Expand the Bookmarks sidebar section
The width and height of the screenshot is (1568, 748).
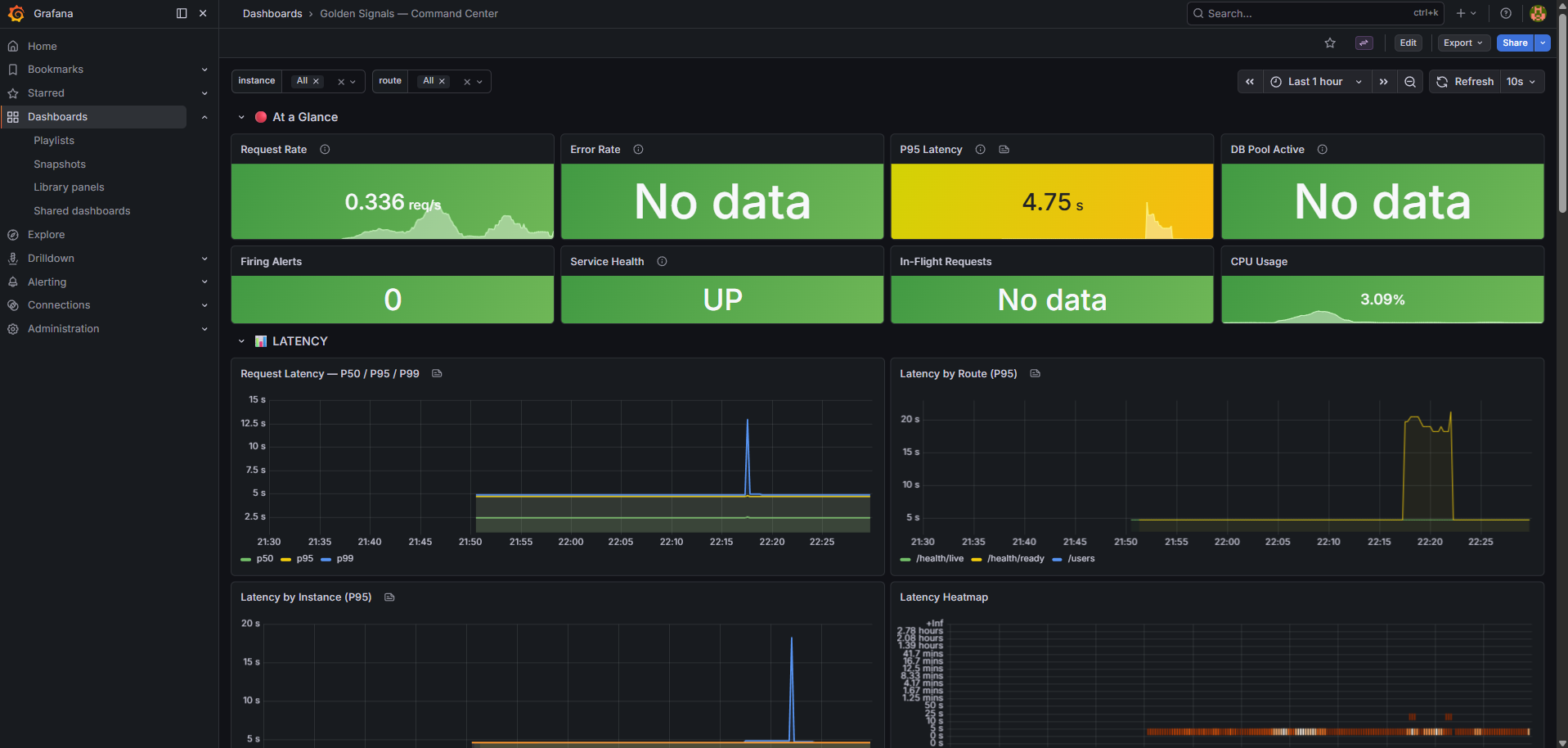tap(204, 70)
